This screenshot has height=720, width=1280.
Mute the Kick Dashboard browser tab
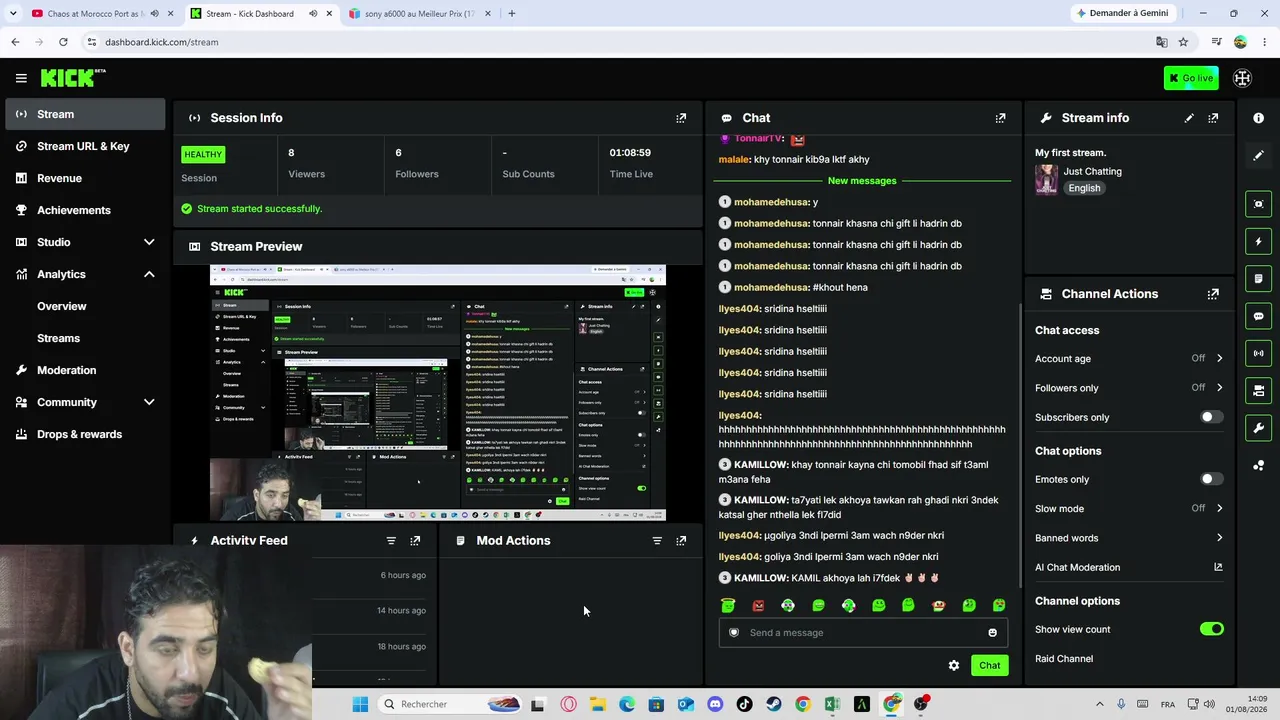coord(313,14)
